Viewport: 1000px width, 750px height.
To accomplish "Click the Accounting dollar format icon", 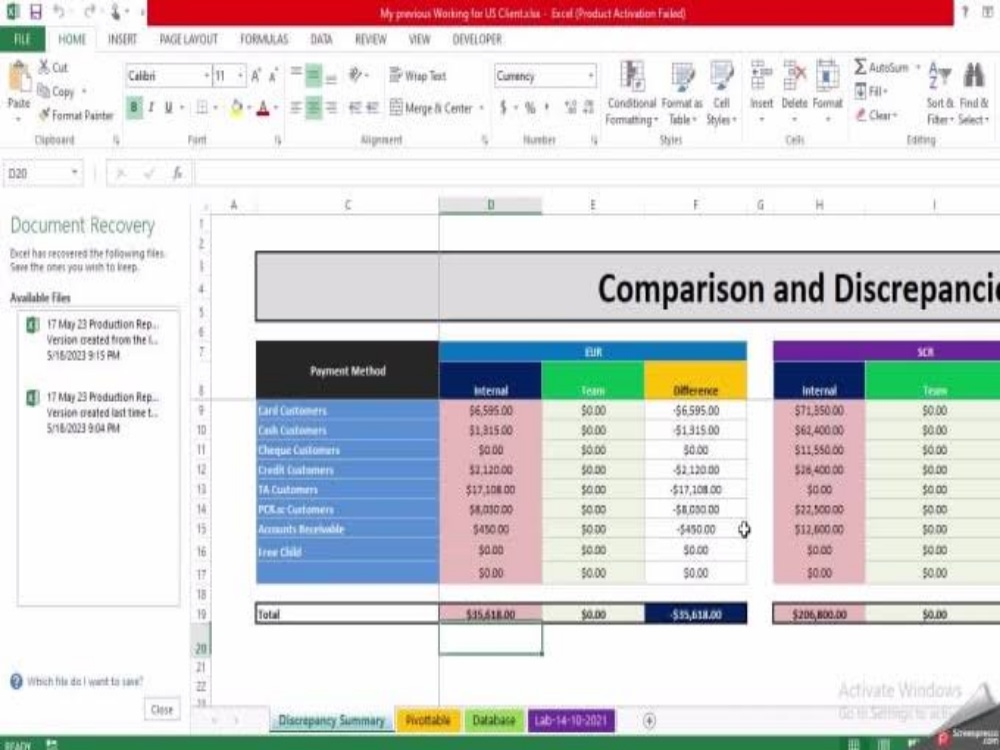I will coord(503,108).
